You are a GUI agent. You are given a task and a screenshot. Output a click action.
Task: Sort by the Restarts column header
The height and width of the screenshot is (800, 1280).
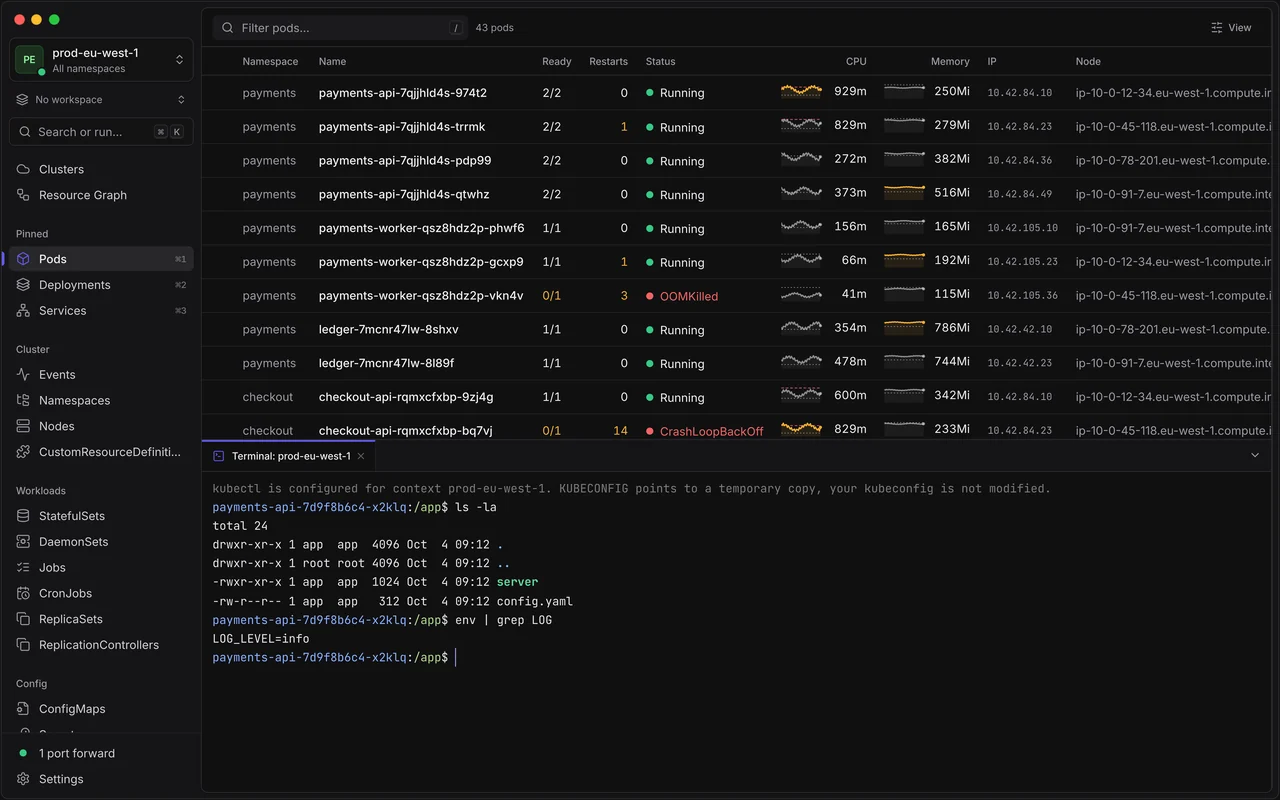[x=608, y=62]
